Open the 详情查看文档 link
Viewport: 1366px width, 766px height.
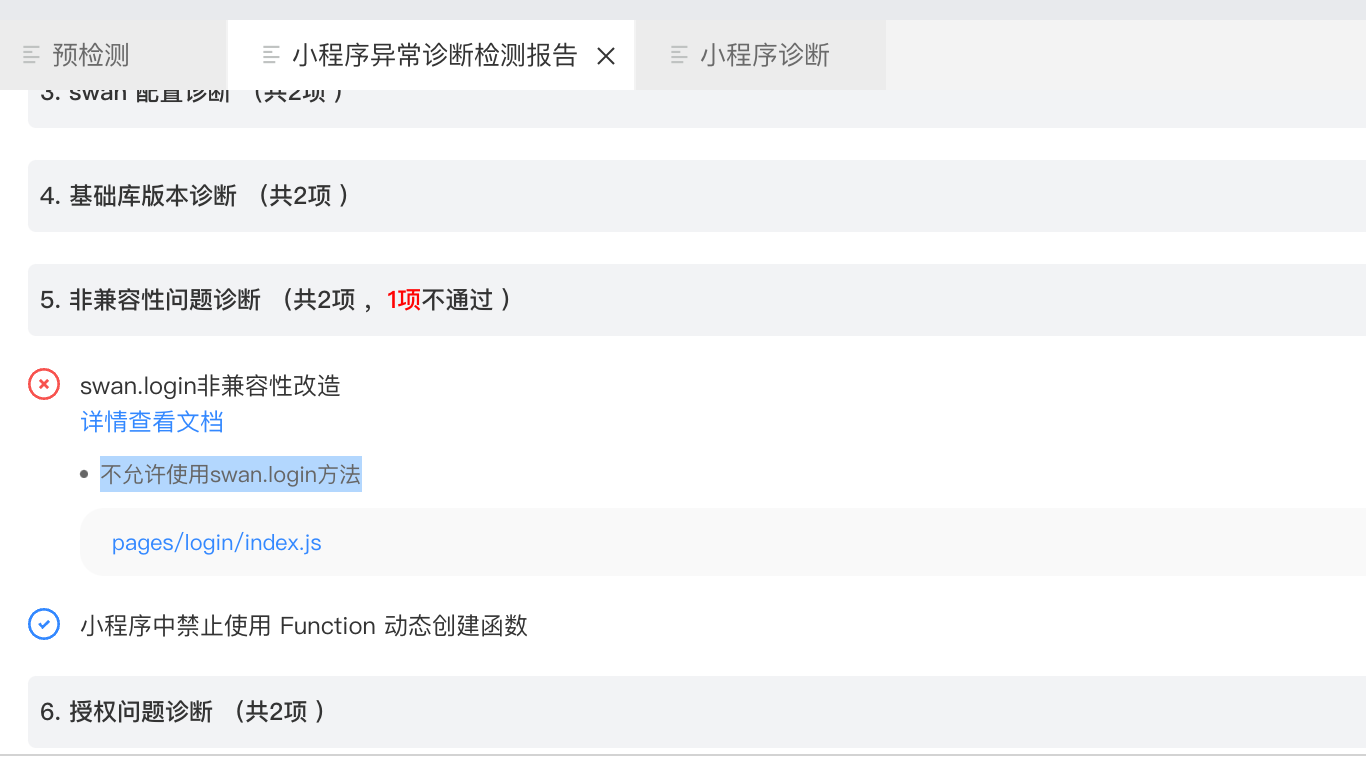coord(150,421)
